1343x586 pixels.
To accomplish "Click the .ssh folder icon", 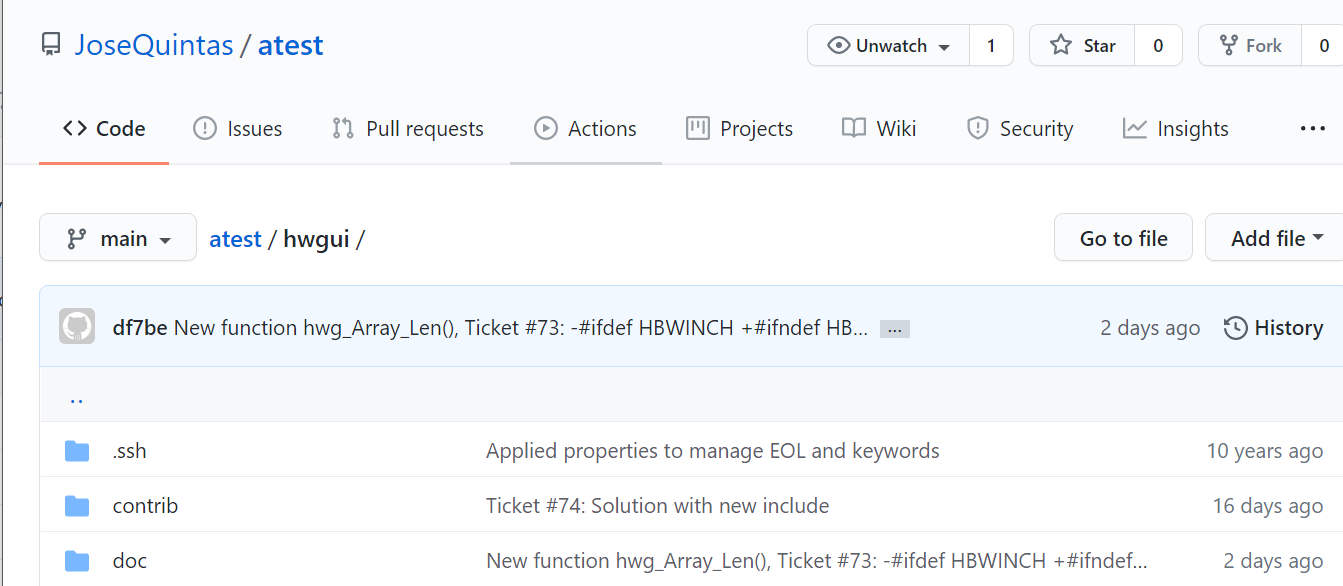I will 77,451.
